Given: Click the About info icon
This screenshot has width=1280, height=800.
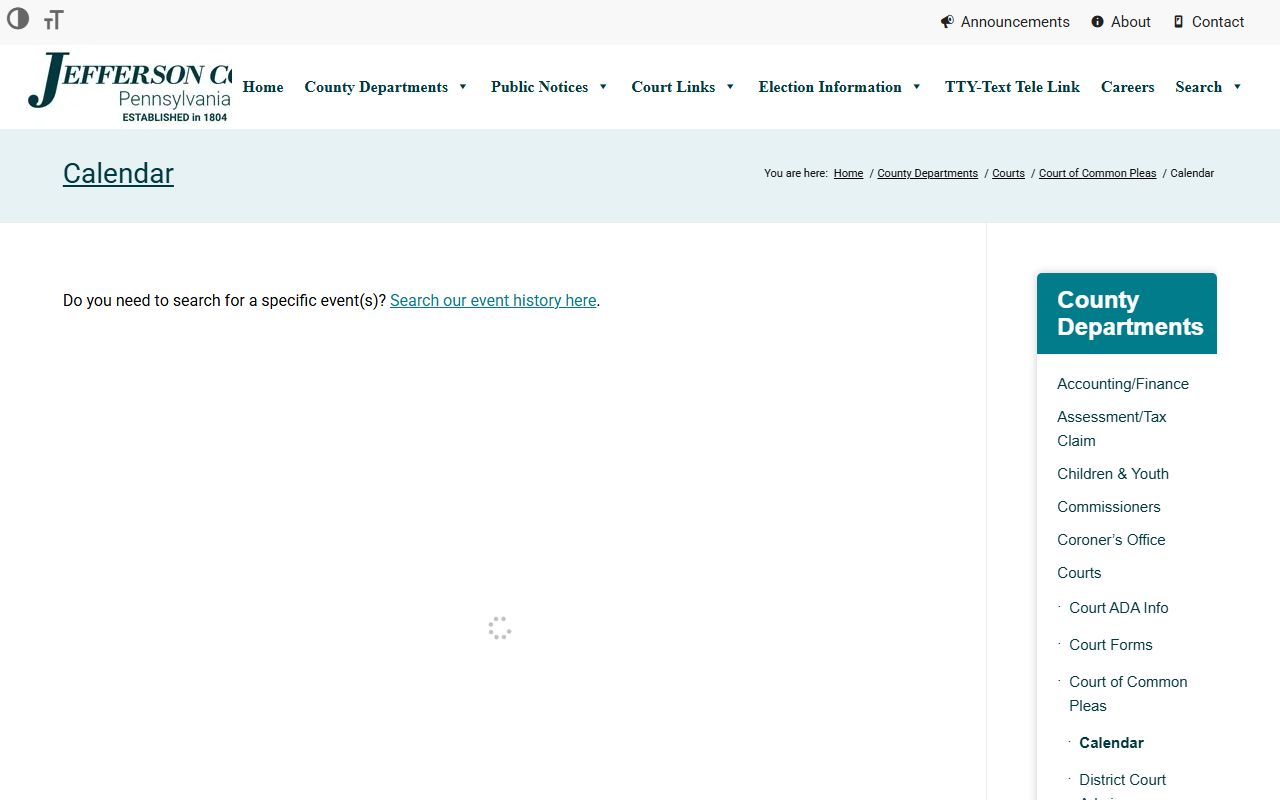Looking at the screenshot, I should (1097, 22).
